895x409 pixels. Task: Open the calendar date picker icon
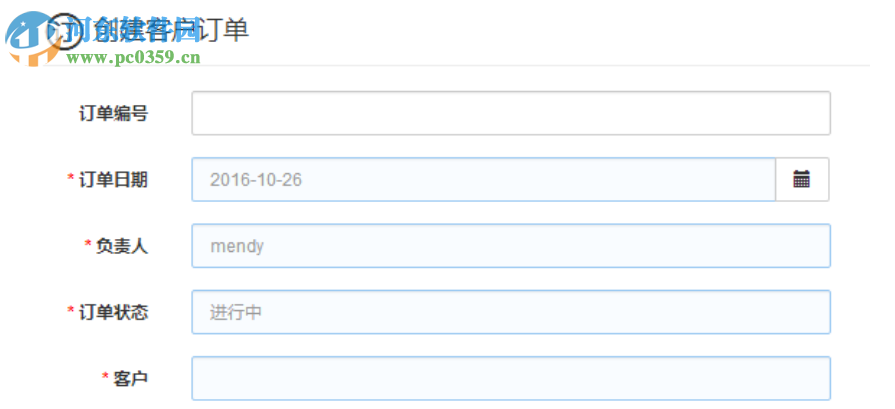pyautogui.click(x=802, y=180)
